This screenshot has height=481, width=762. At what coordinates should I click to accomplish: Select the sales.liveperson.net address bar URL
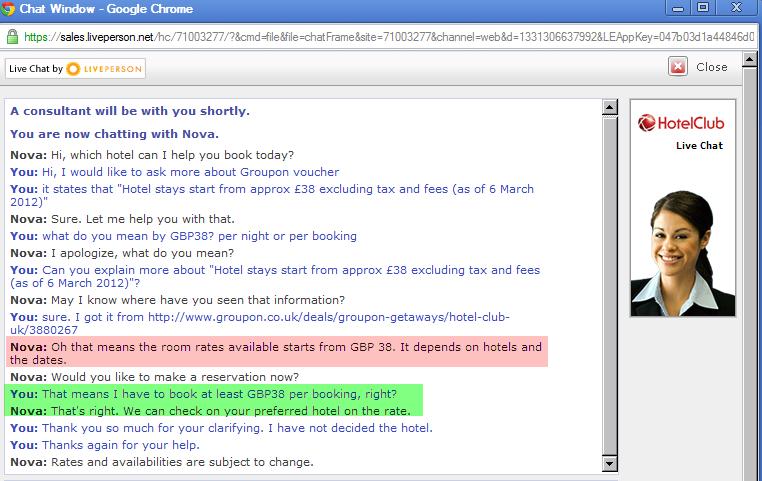(389, 37)
